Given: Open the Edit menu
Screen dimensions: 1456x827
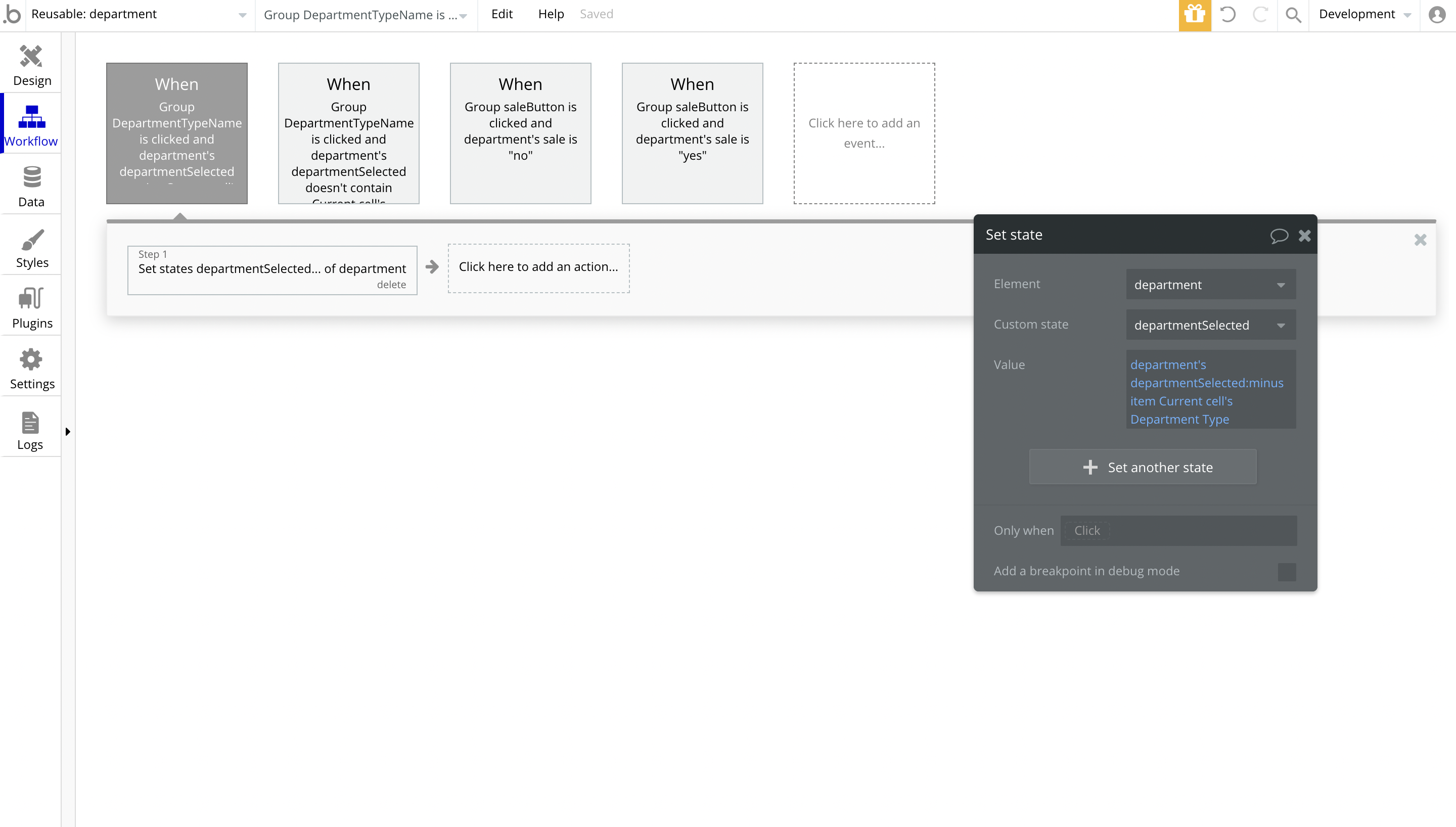Looking at the screenshot, I should [x=502, y=14].
